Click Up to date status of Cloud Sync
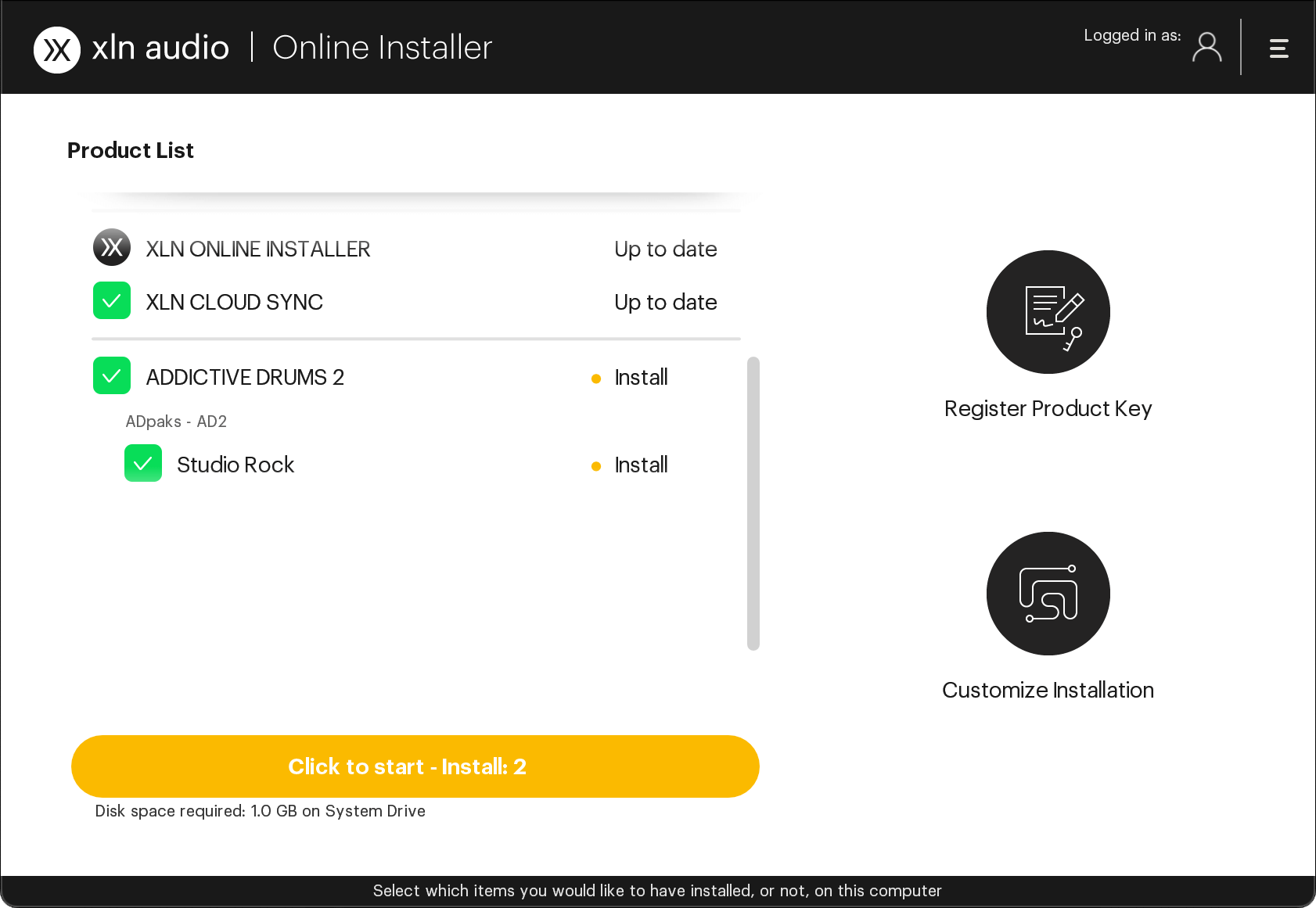Viewport: 1316px width, 908px height. coord(666,303)
